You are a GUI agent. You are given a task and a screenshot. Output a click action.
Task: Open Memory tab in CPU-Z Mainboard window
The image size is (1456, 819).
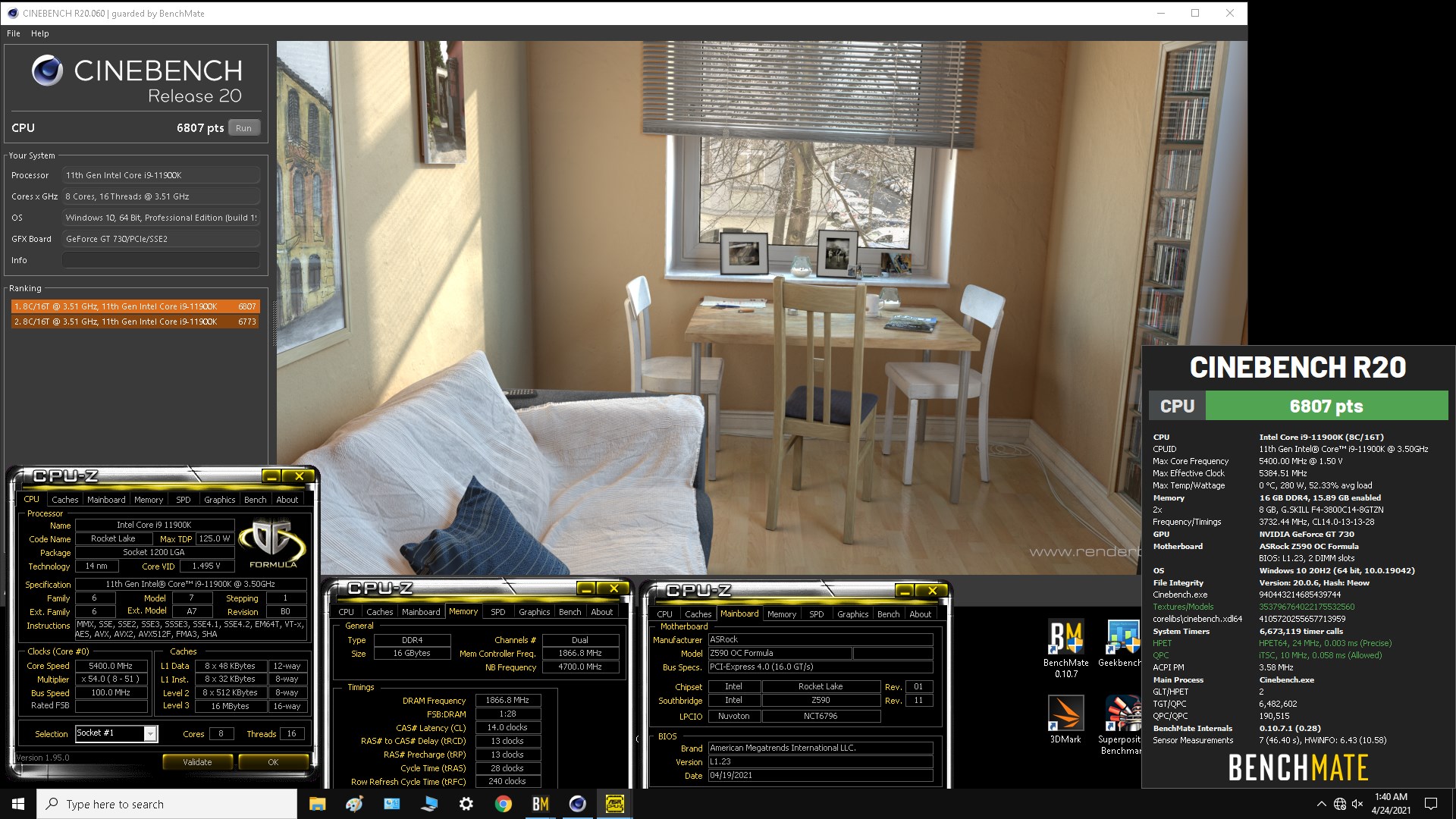coord(781,614)
